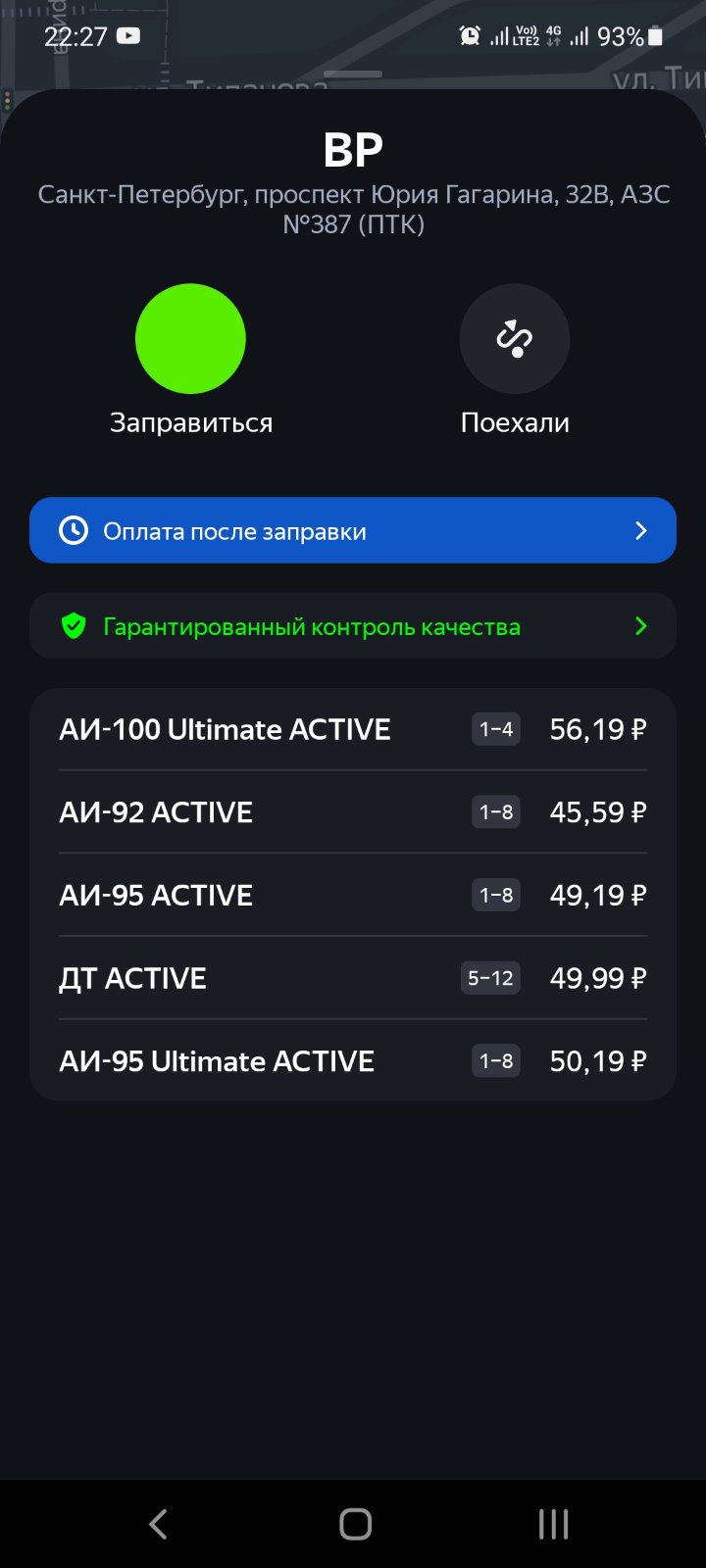The width and height of the screenshot is (706, 1568).
Task: Open the Оплата после заправки banner
Action: (353, 530)
